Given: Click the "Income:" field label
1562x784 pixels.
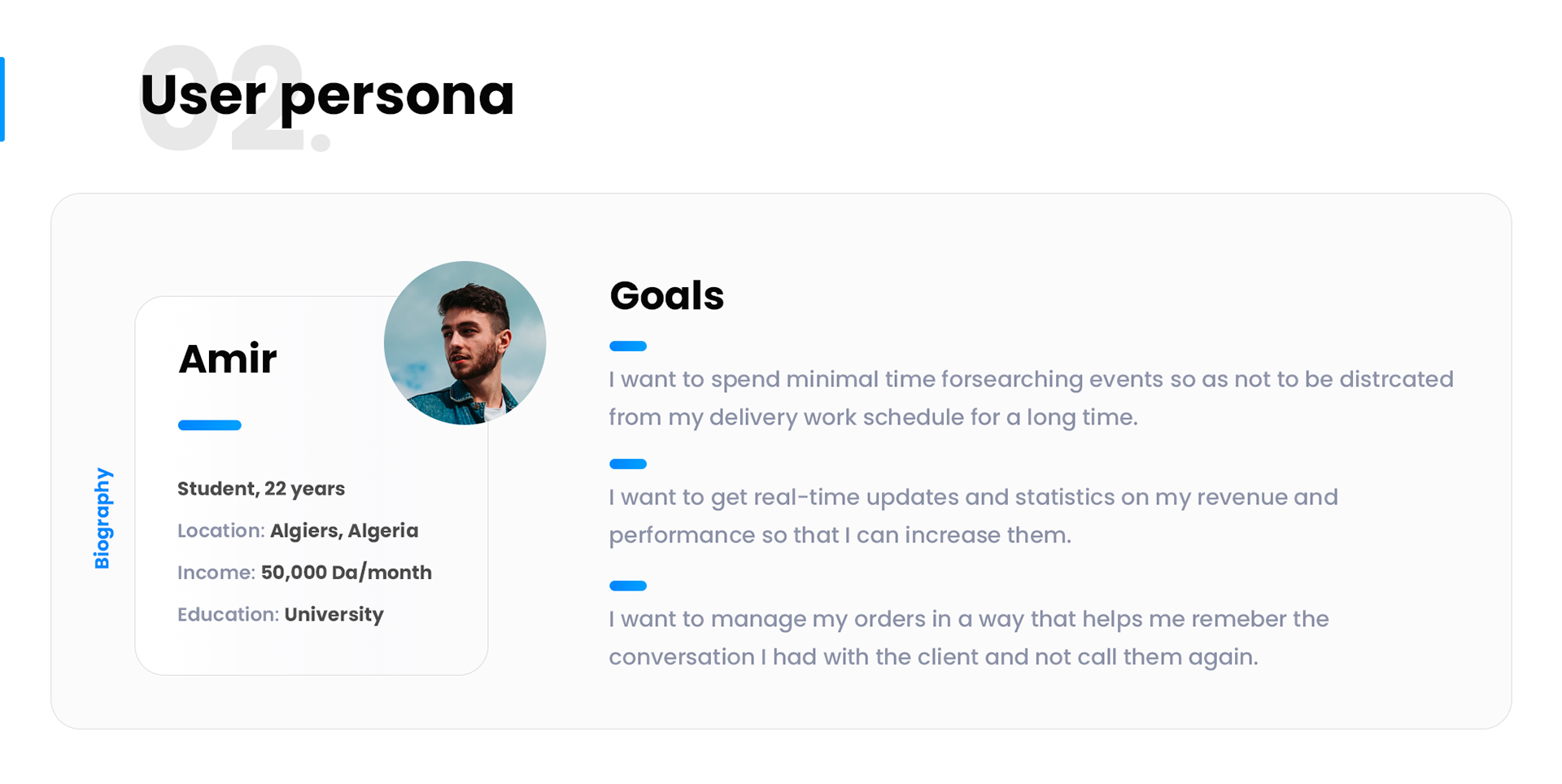Looking at the screenshot, I should (216, 573).
